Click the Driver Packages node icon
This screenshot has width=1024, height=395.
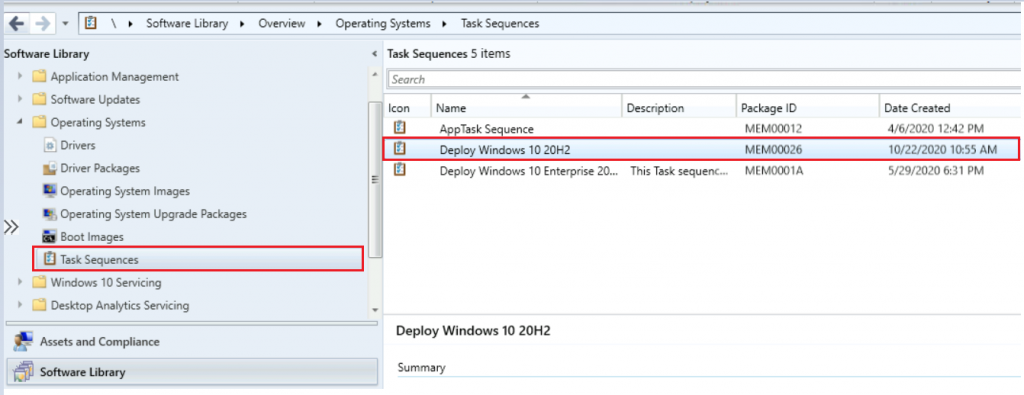coord(49,168)
